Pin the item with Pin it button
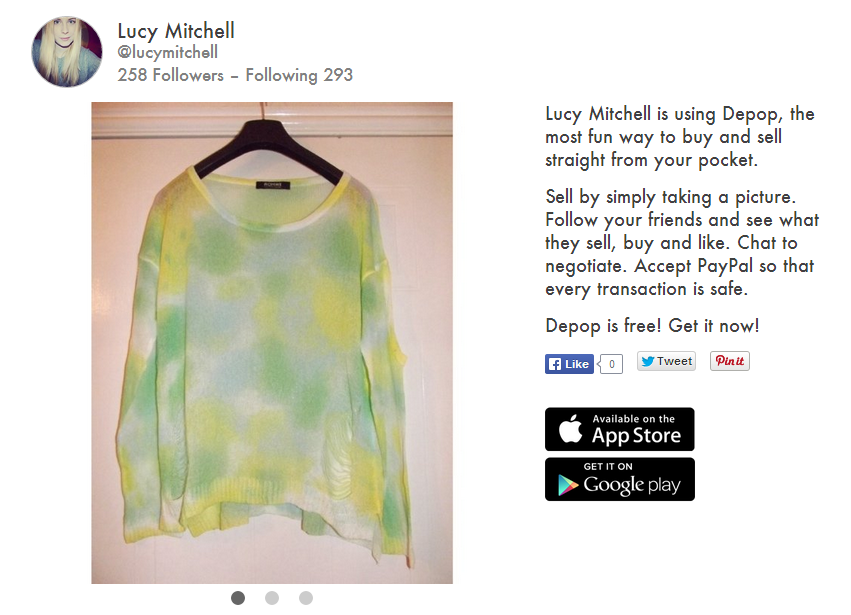This screenshot has height=615, width=851. (729, 361)
